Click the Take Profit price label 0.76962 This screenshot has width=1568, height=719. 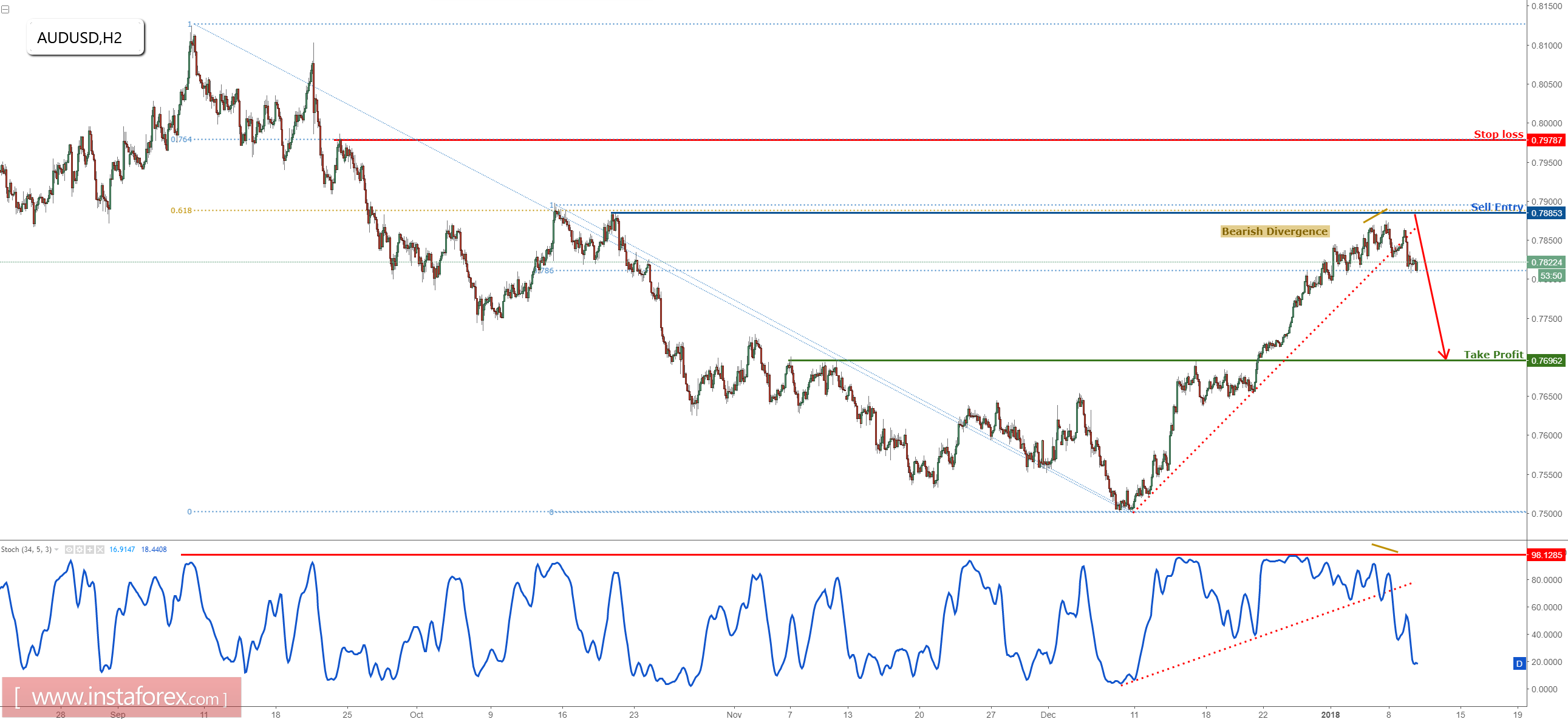click(x=1545, y=361)
